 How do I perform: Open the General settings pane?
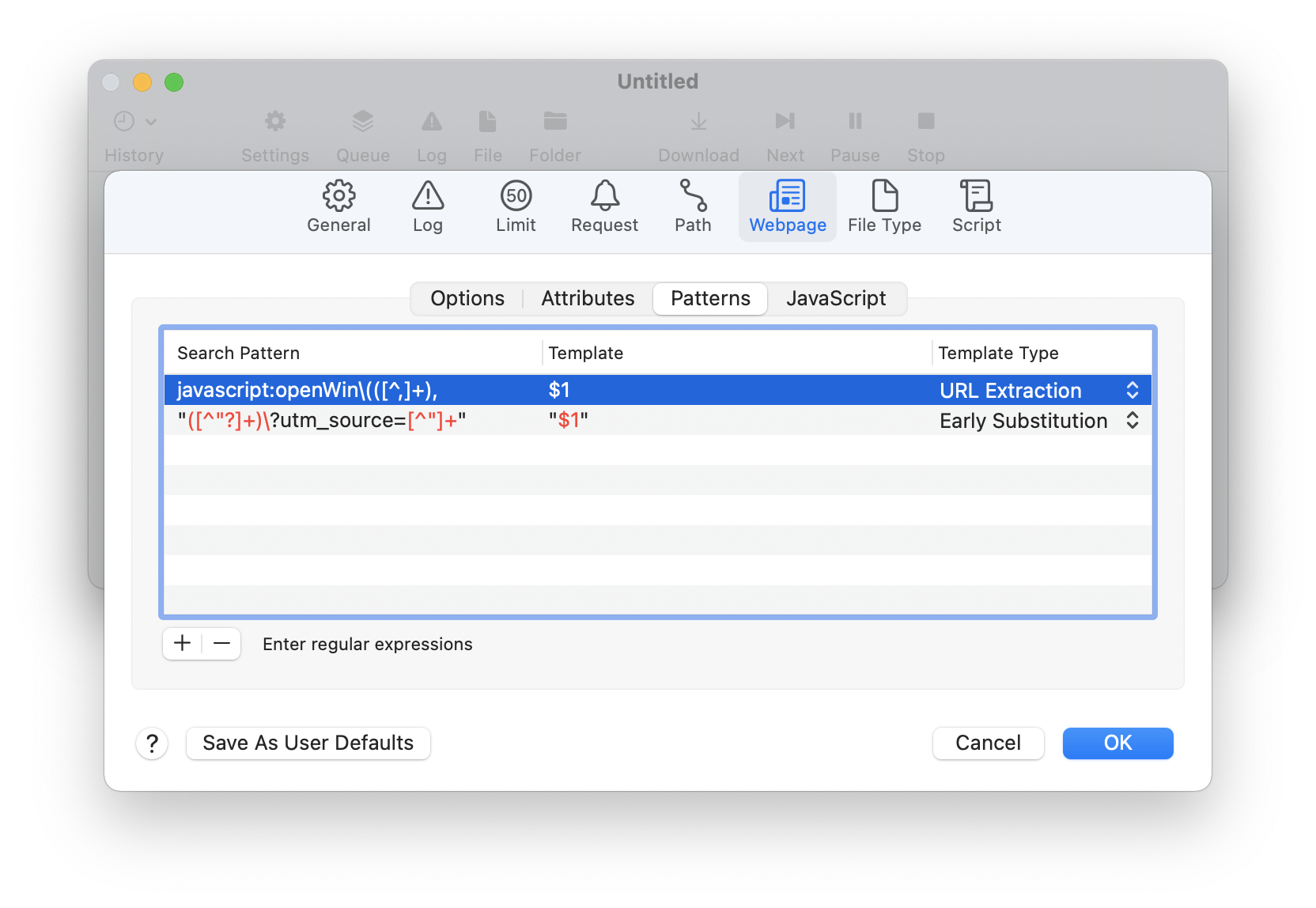click(x=338, y=206)
